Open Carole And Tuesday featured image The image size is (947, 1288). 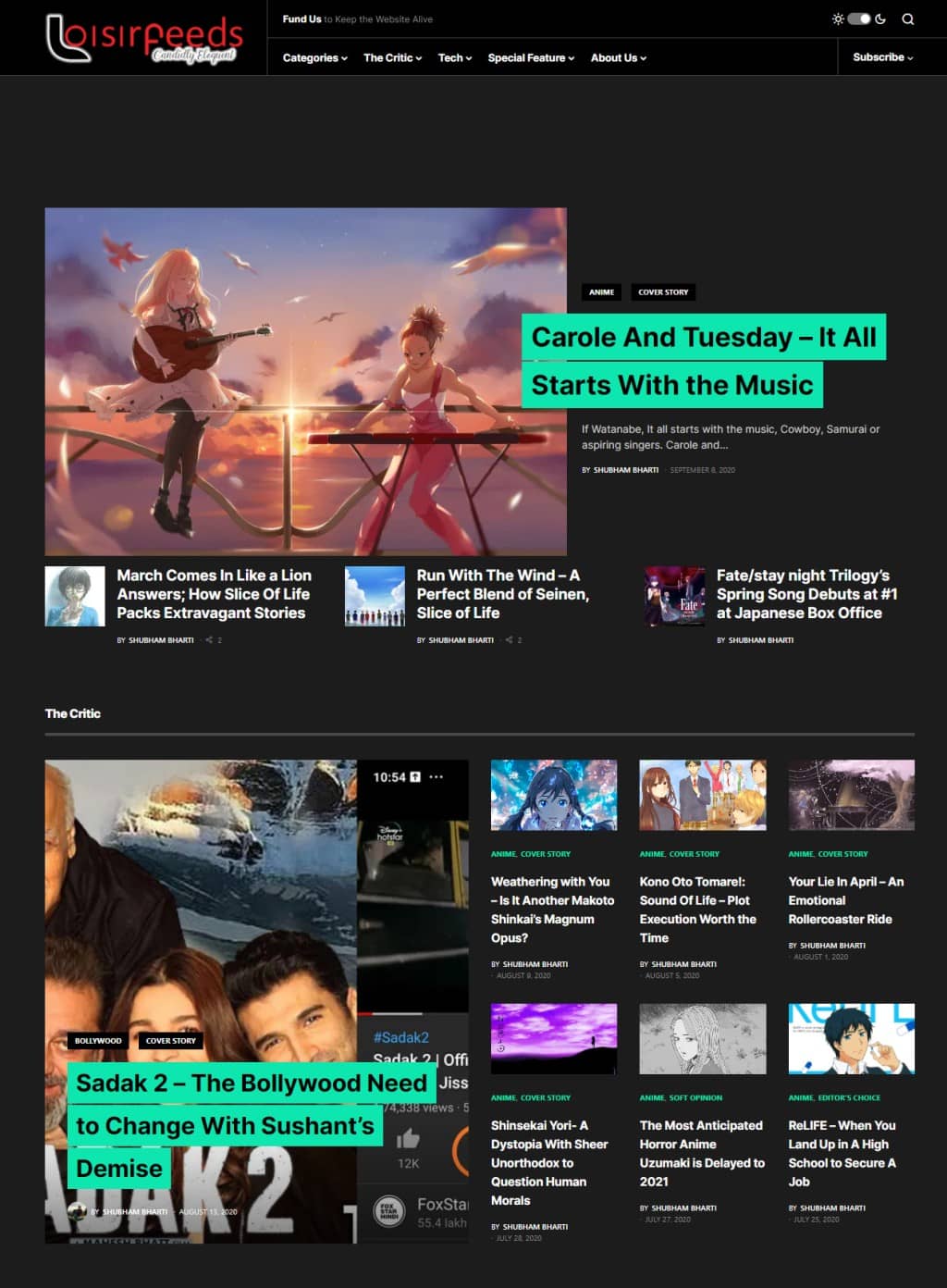click(306, 381)
